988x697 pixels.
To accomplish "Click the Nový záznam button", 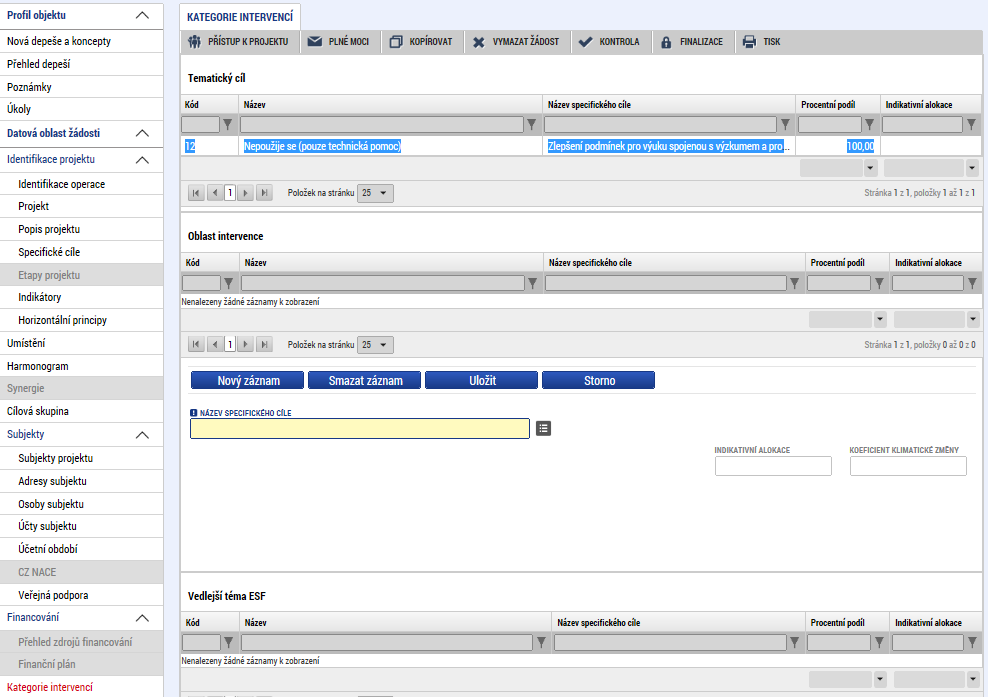I will tap(248, 380).
